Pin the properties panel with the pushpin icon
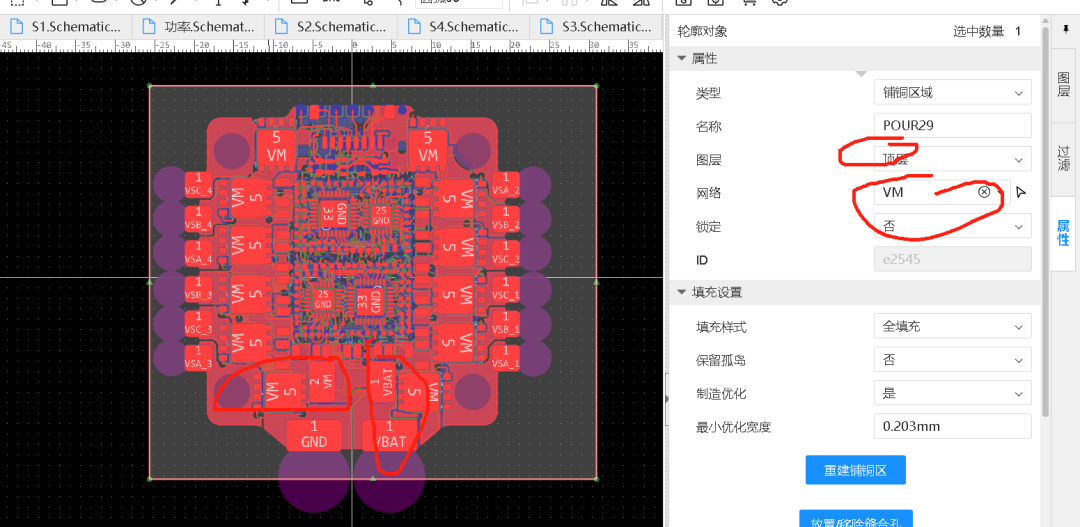Viewport: 1080px width, 527px height. 1065,29
